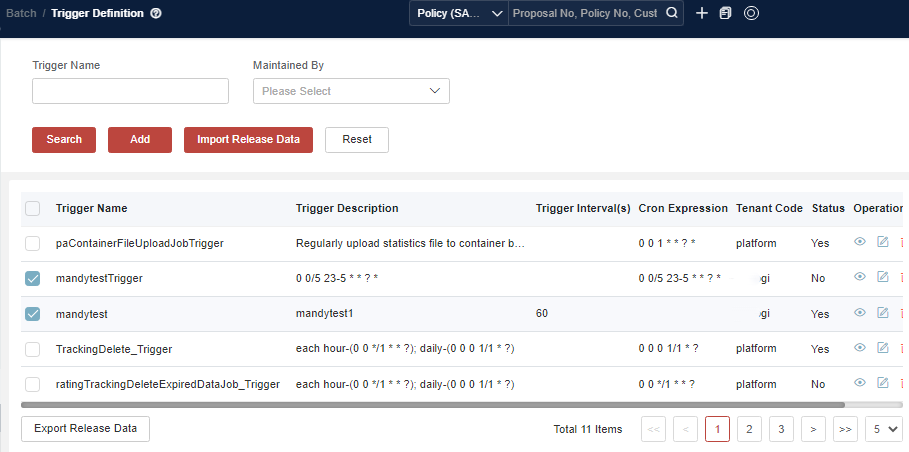The width and height of the screenshot is (909, 452).
Task: Go to page 2
Action: tap(749, 429)
